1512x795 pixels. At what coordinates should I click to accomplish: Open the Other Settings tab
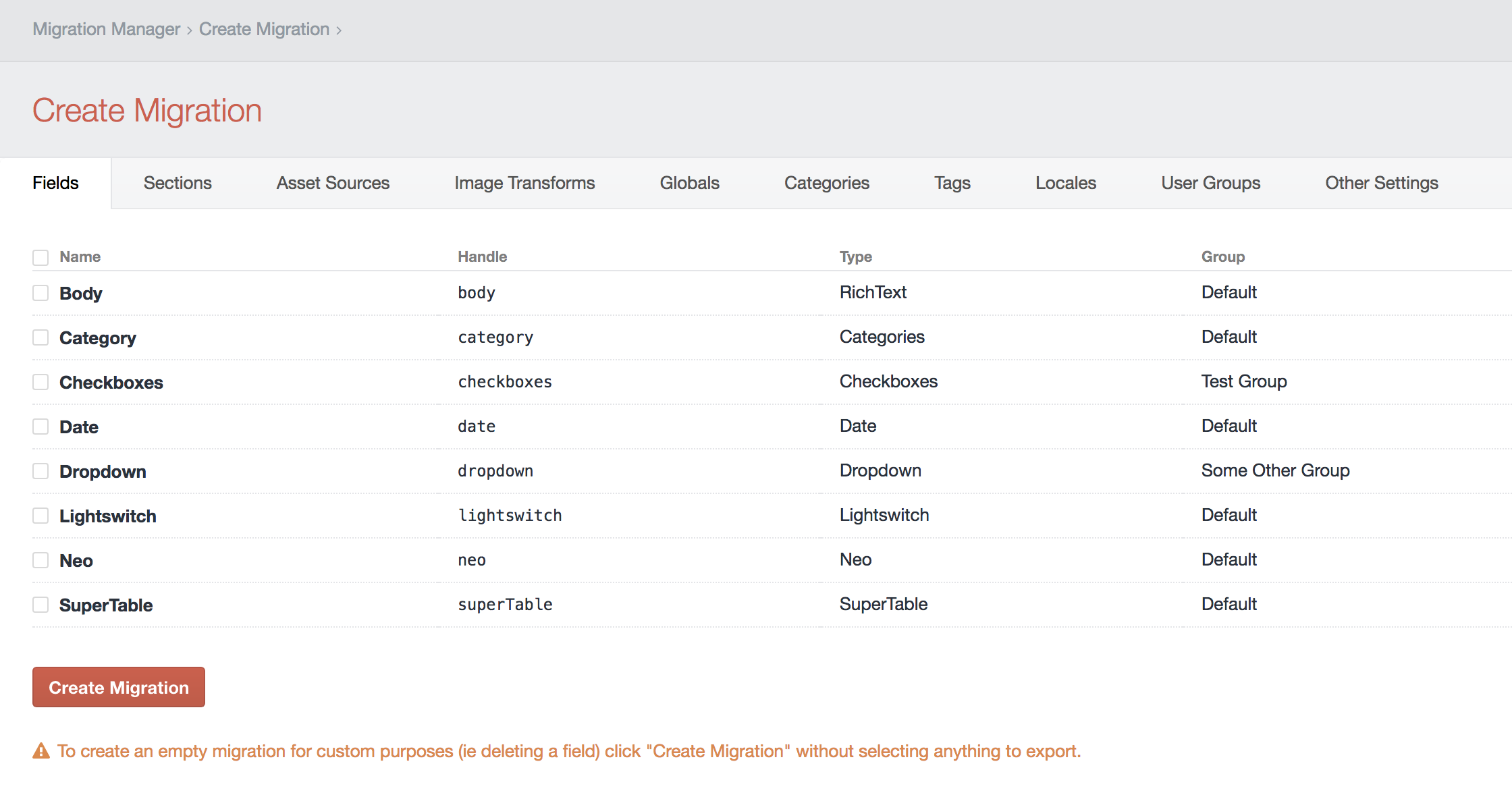coord(1381,183)
